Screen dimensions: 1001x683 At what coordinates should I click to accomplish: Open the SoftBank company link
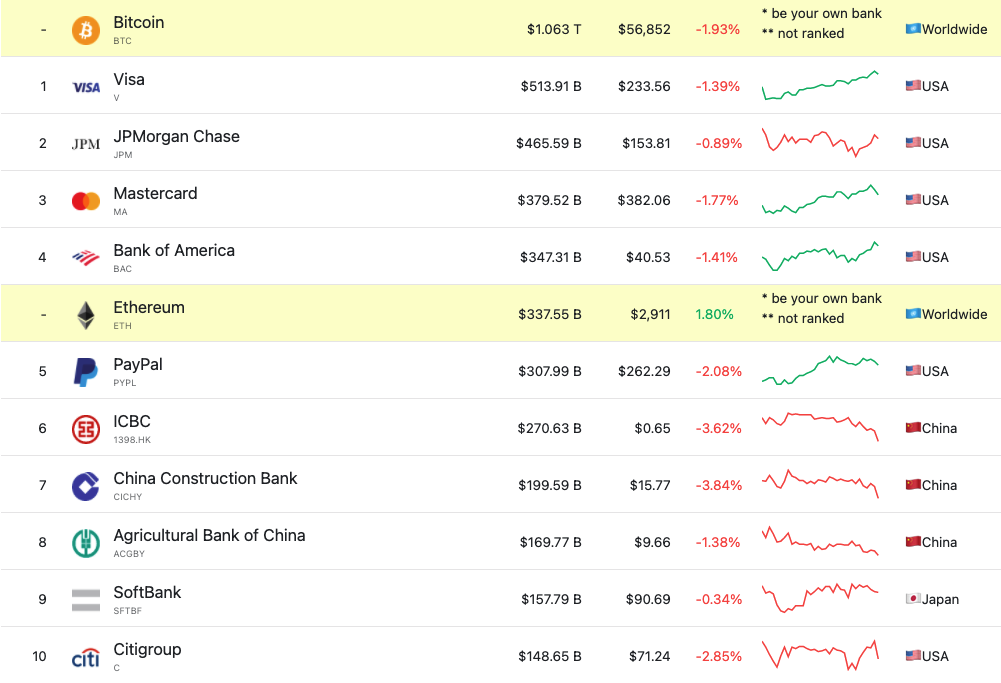(147, 592)
